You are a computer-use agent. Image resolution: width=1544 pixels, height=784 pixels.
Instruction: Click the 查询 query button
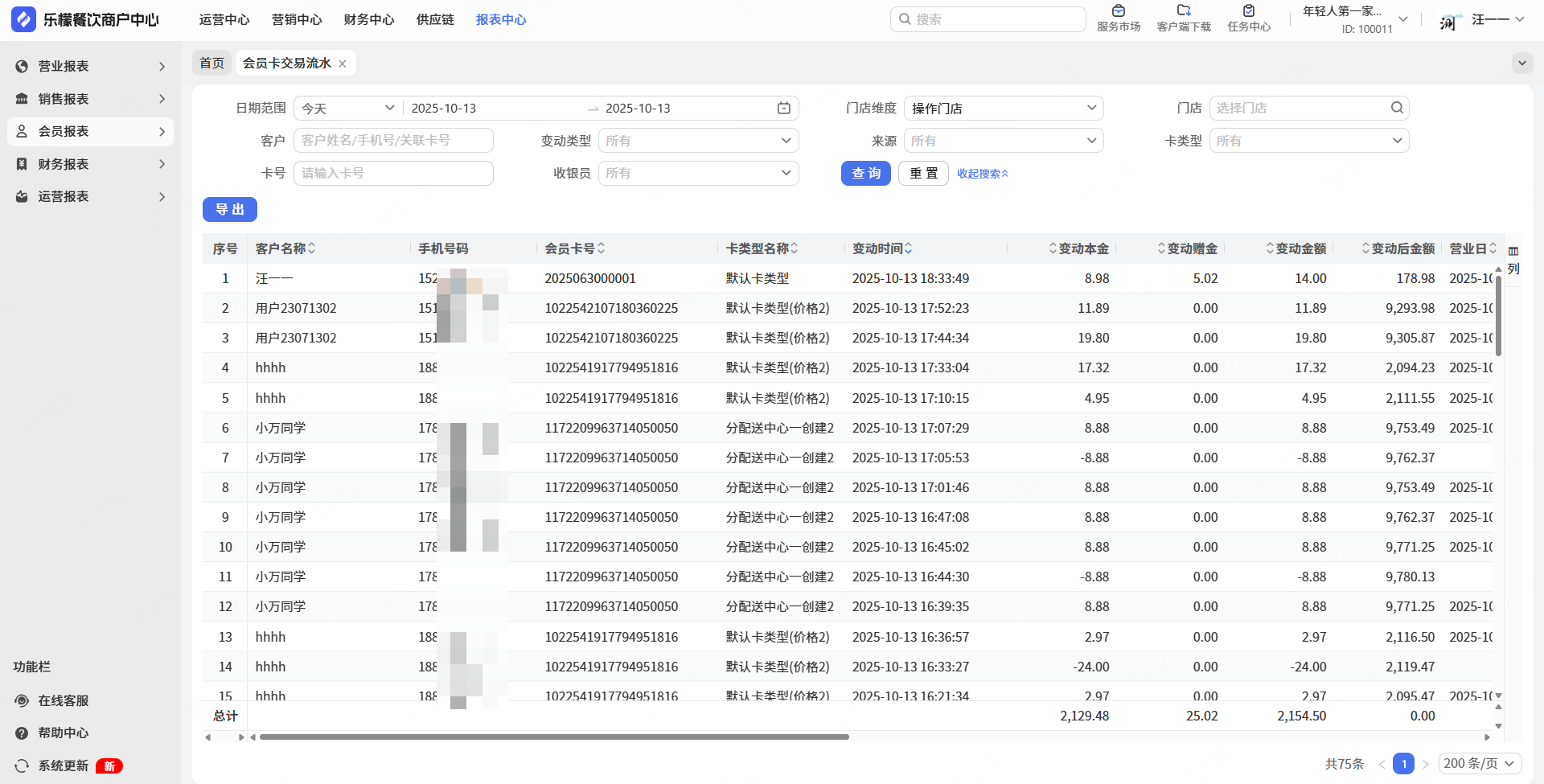pos(865,174)
